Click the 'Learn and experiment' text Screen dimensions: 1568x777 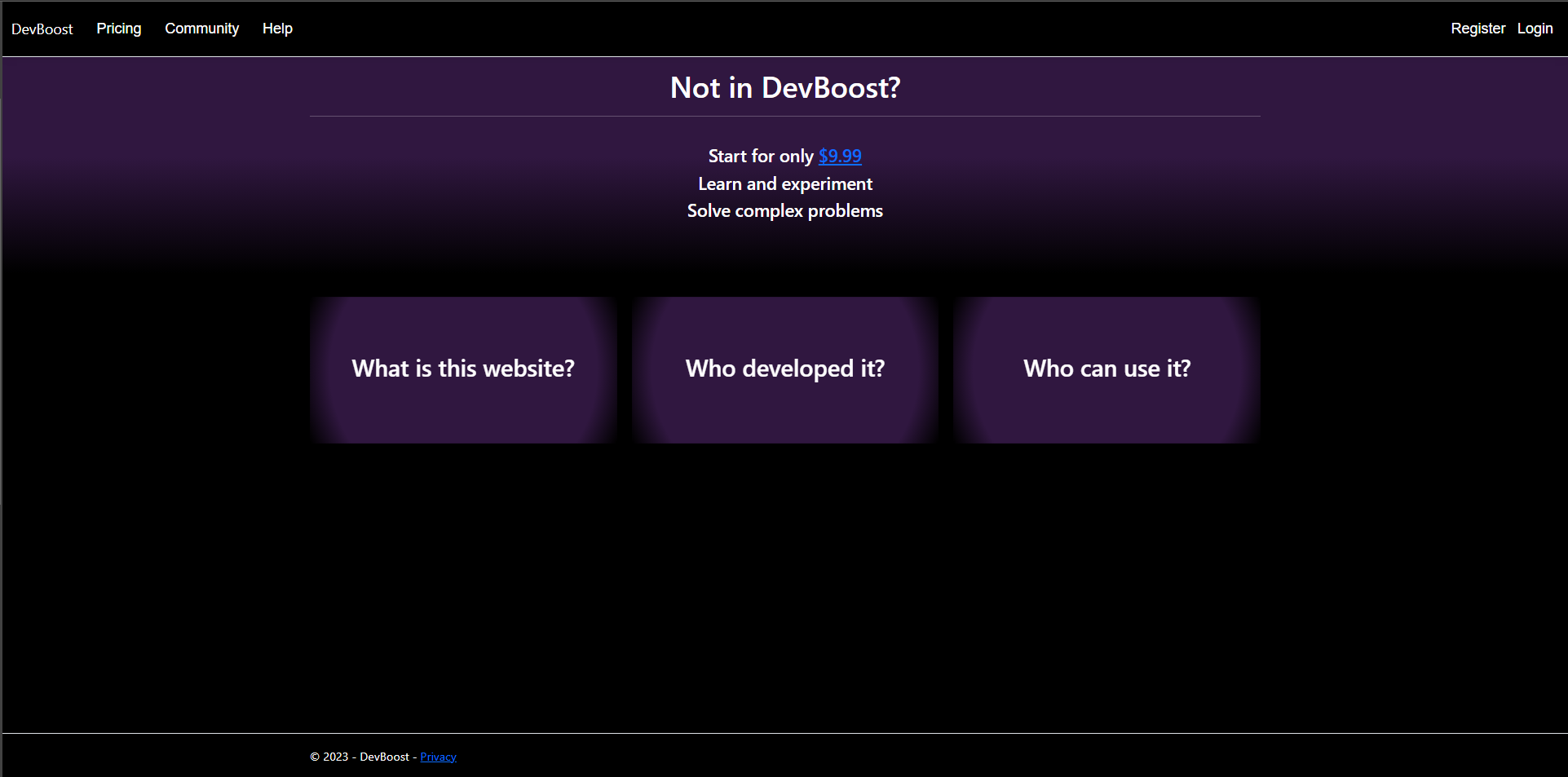tap(784, 183)
